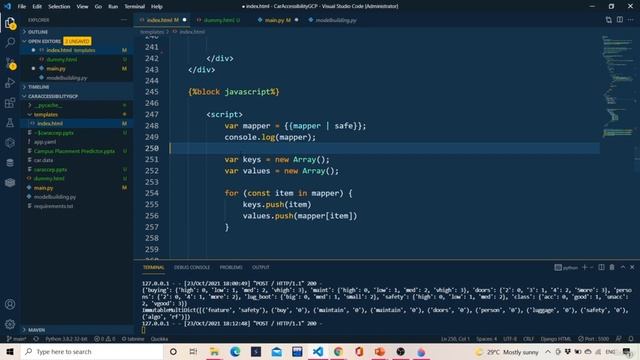Open Microsoft Edge from the taskbar

tap(235, 351)
